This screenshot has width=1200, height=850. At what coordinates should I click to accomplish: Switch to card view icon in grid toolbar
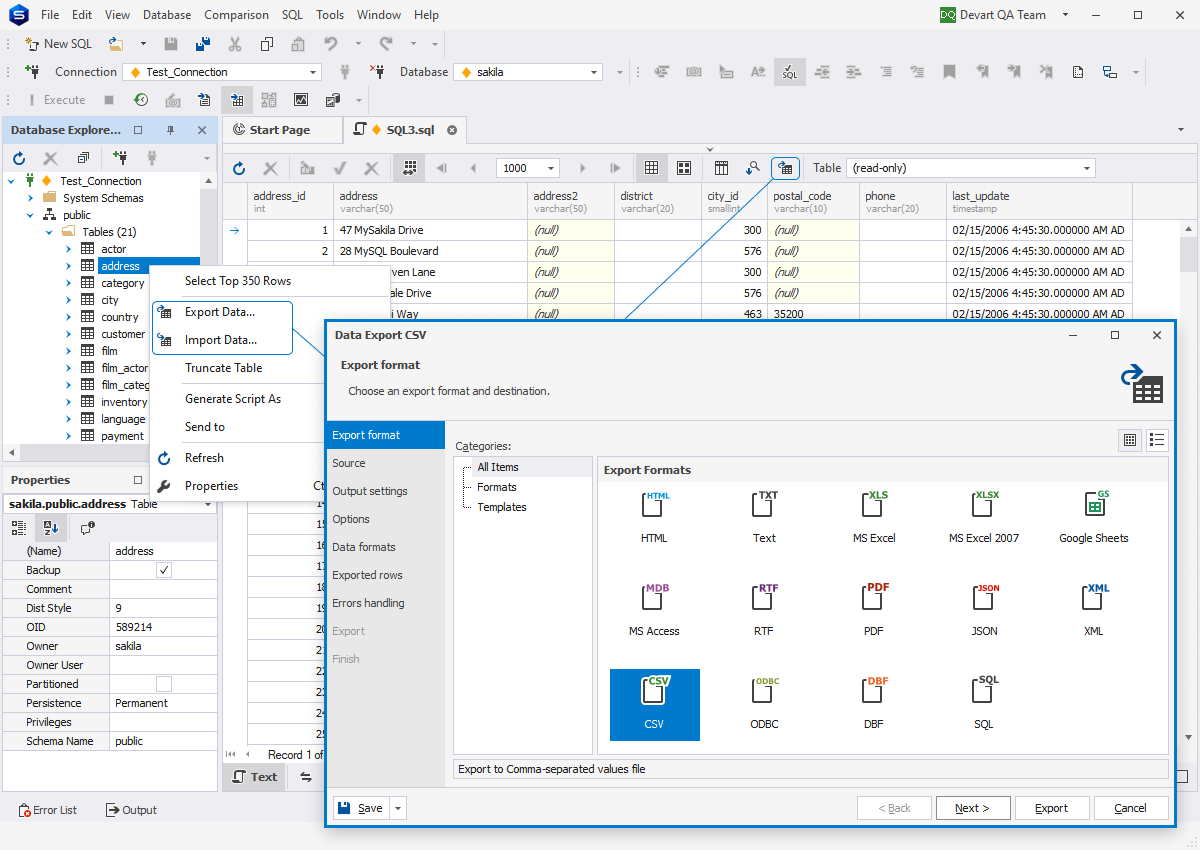click(x=684, y=168)
